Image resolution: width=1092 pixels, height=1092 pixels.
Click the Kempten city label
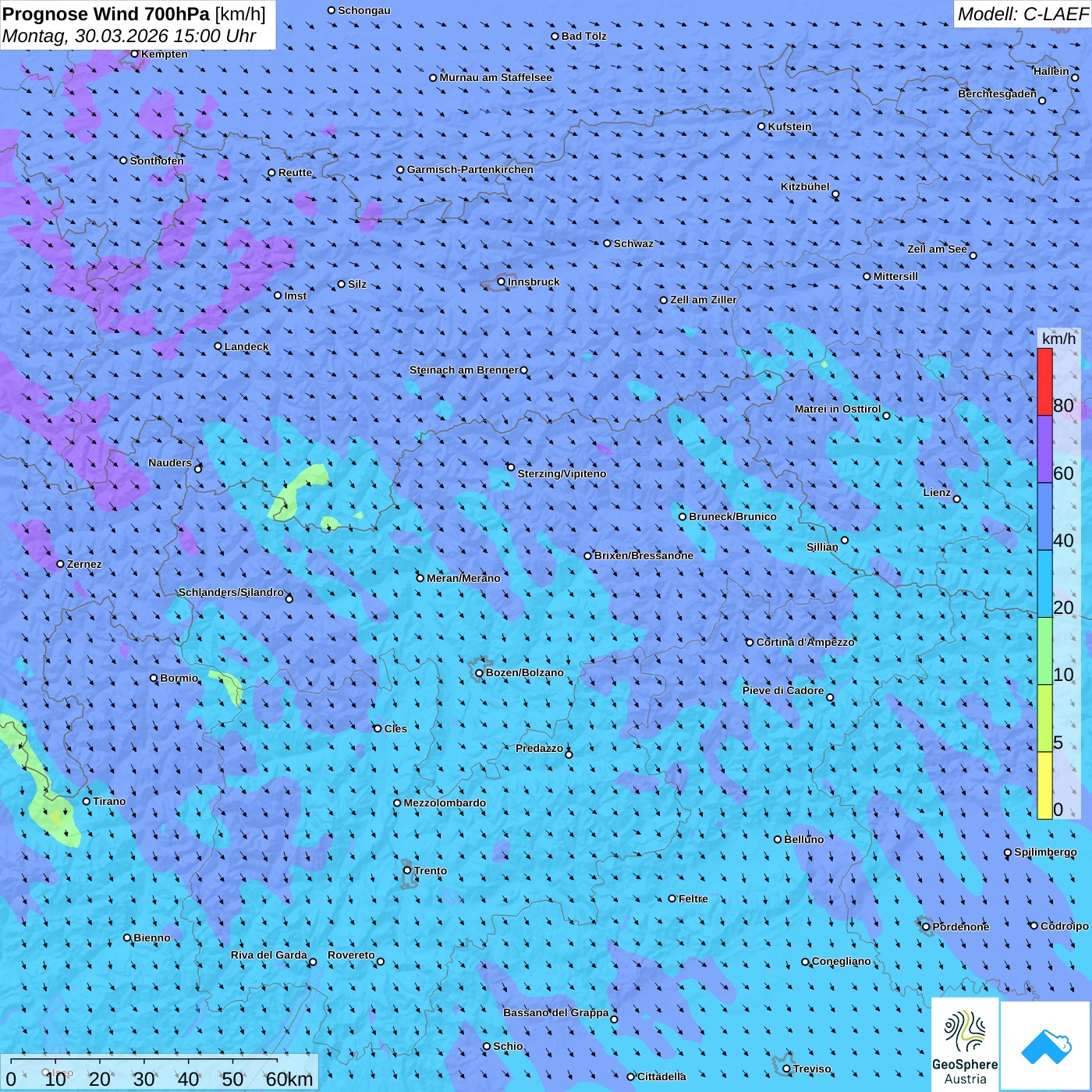pyautogui.click(x=165, y=54)
